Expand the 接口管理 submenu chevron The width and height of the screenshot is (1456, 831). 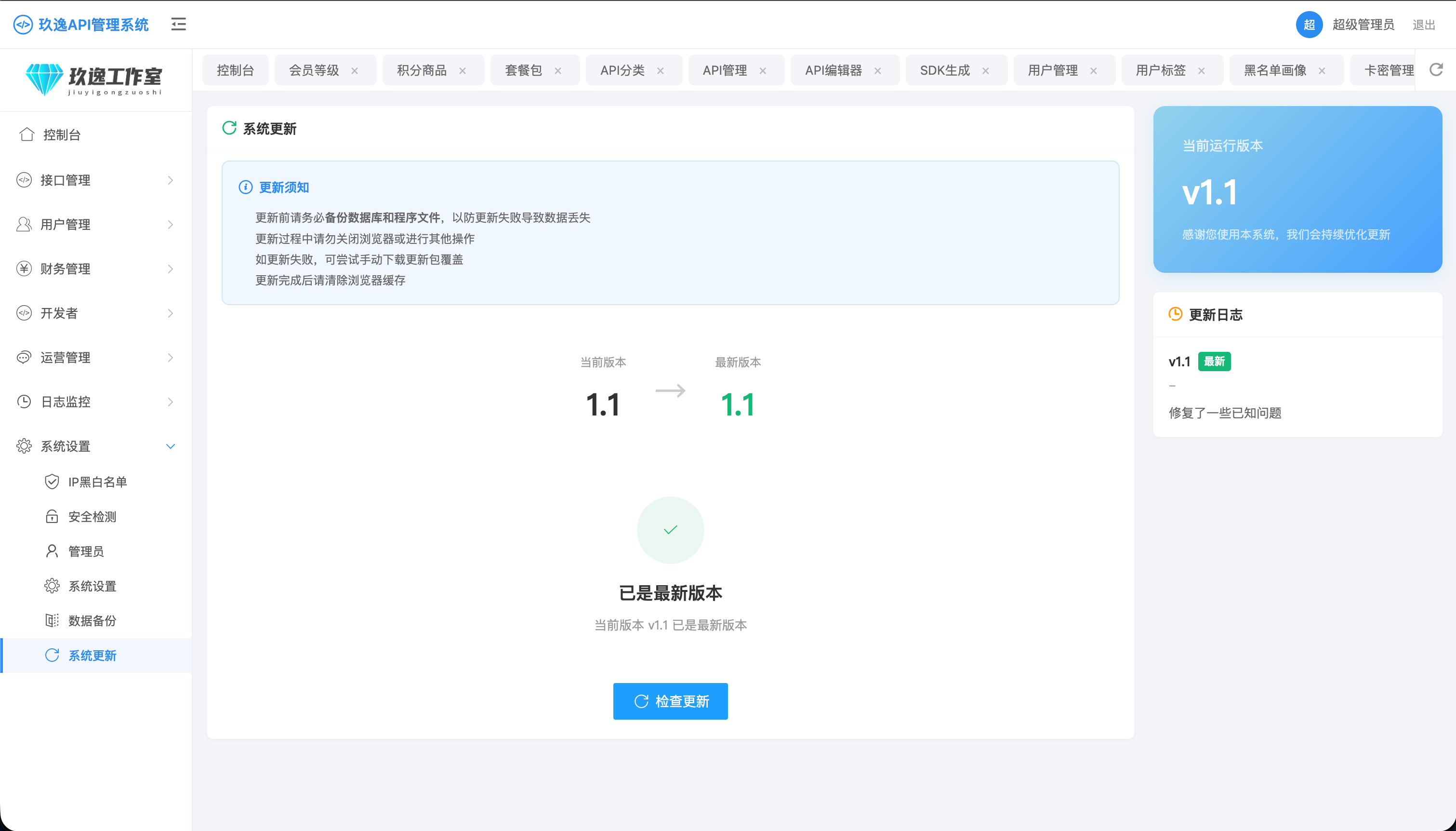(170, 180)
